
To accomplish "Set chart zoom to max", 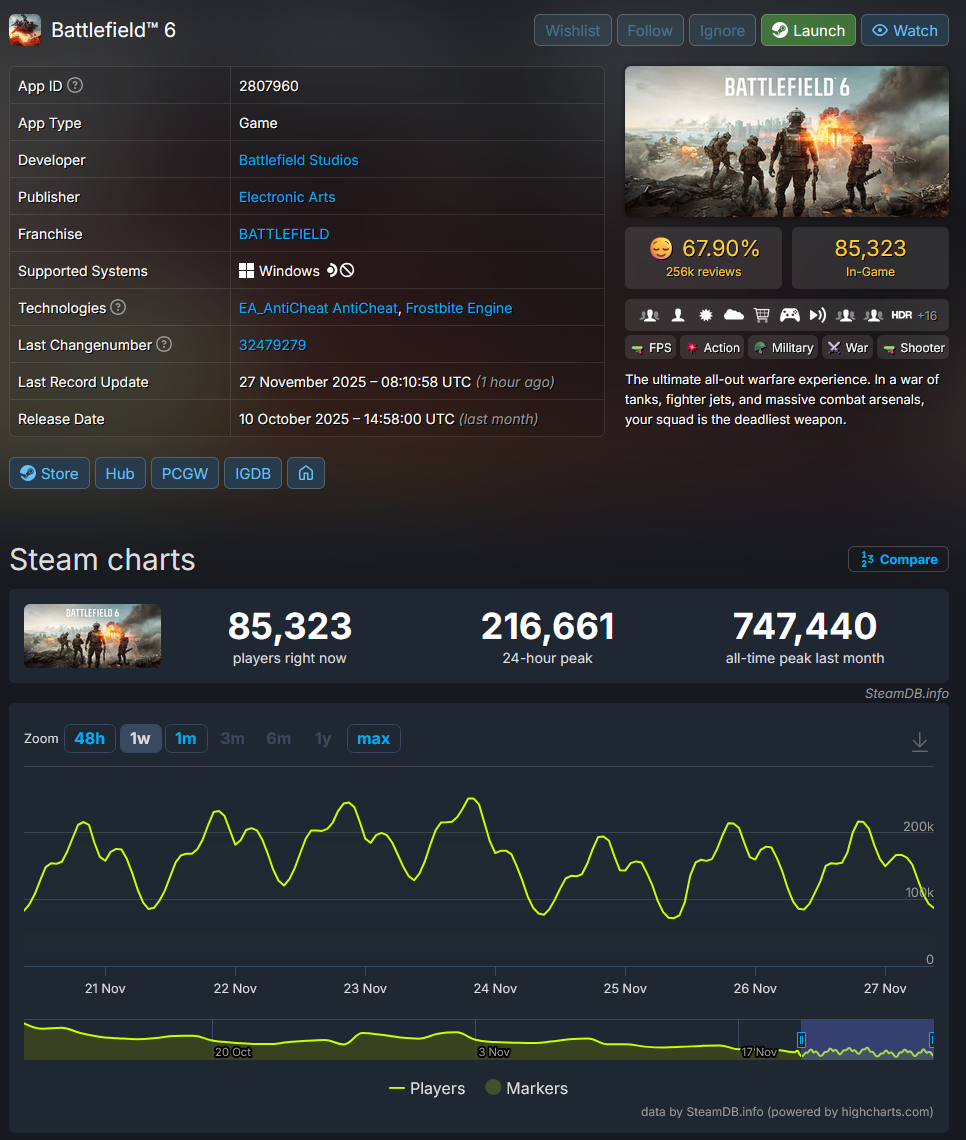I will pos(374,739).
